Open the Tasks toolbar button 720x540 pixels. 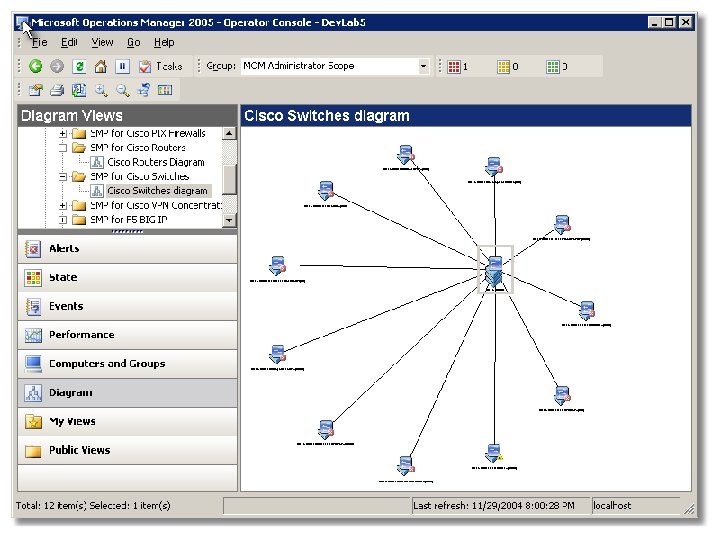160,66
